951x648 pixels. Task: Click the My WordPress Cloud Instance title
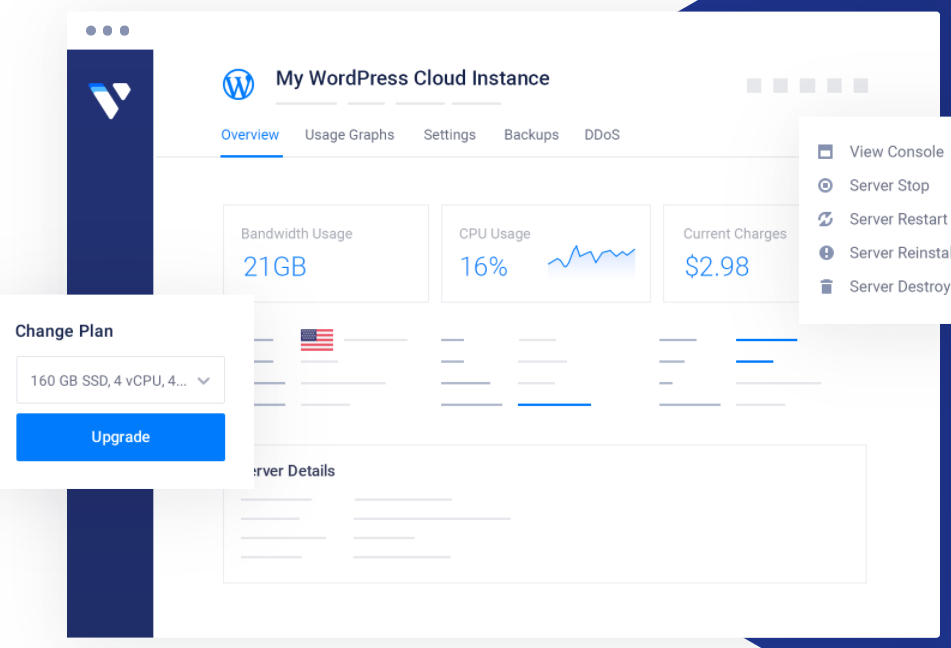pos(412,78)
